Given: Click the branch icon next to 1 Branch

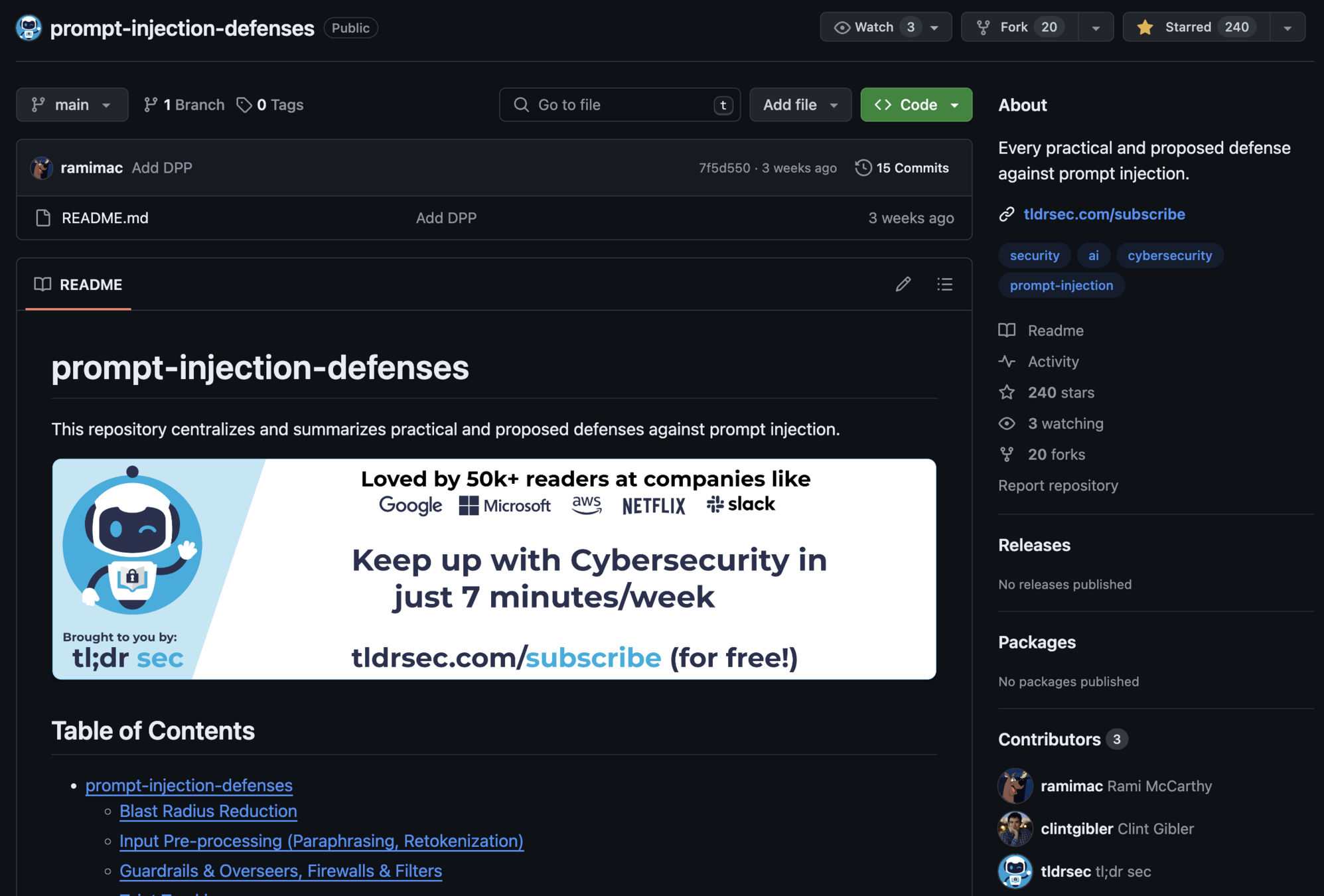Looking at the screenshot, I should coord(151,105).
